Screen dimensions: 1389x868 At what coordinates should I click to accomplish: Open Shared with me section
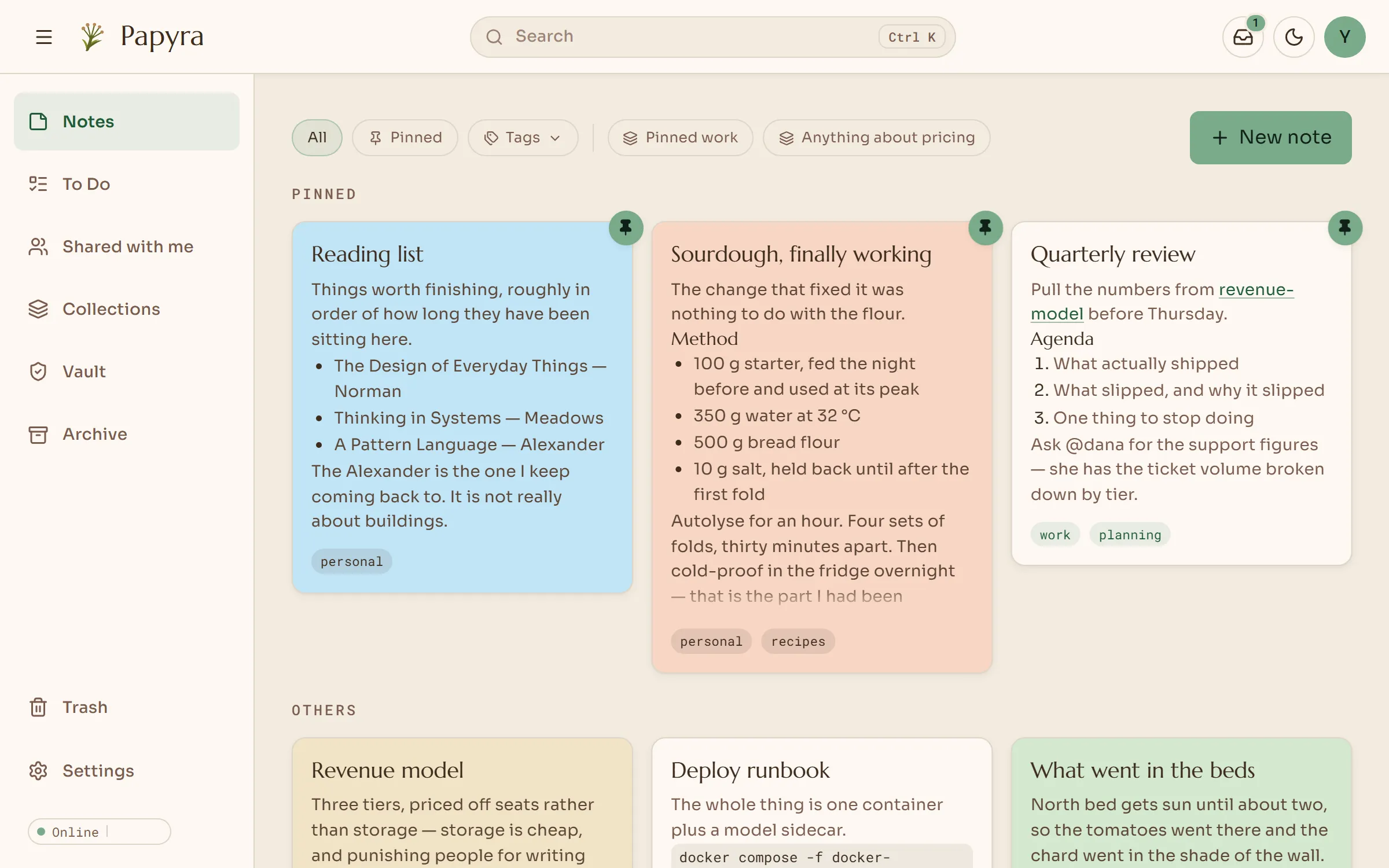tap(127, 247)
